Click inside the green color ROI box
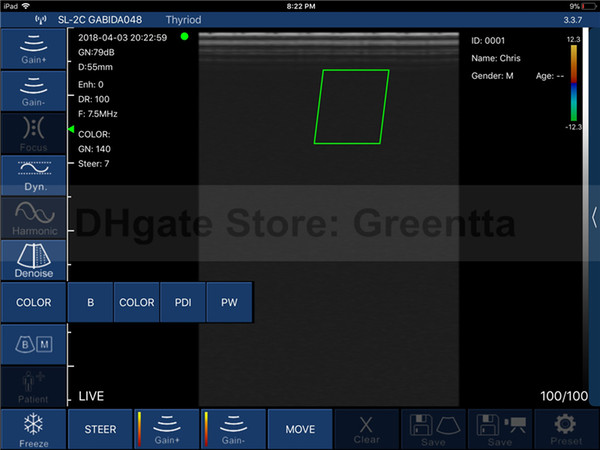Viewport: 600px width, 450px height. point(351,107)
